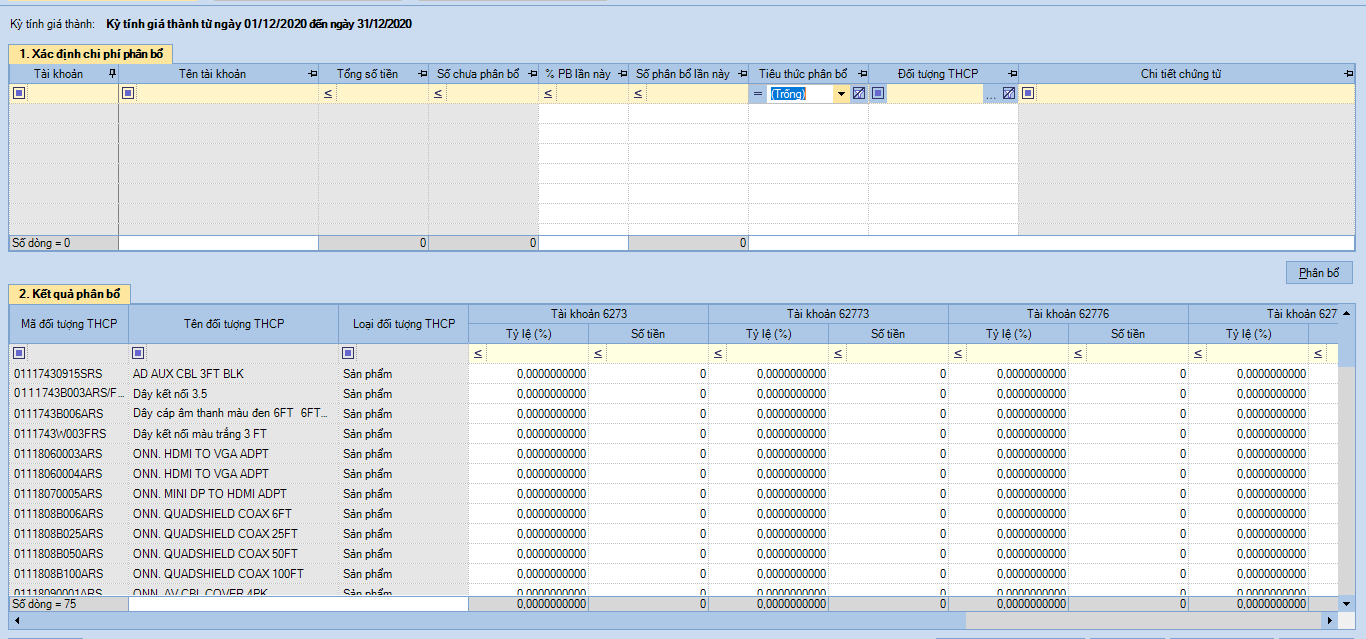
Task: Open filter operator icon for Tên tài khoản
Action: 128,93
